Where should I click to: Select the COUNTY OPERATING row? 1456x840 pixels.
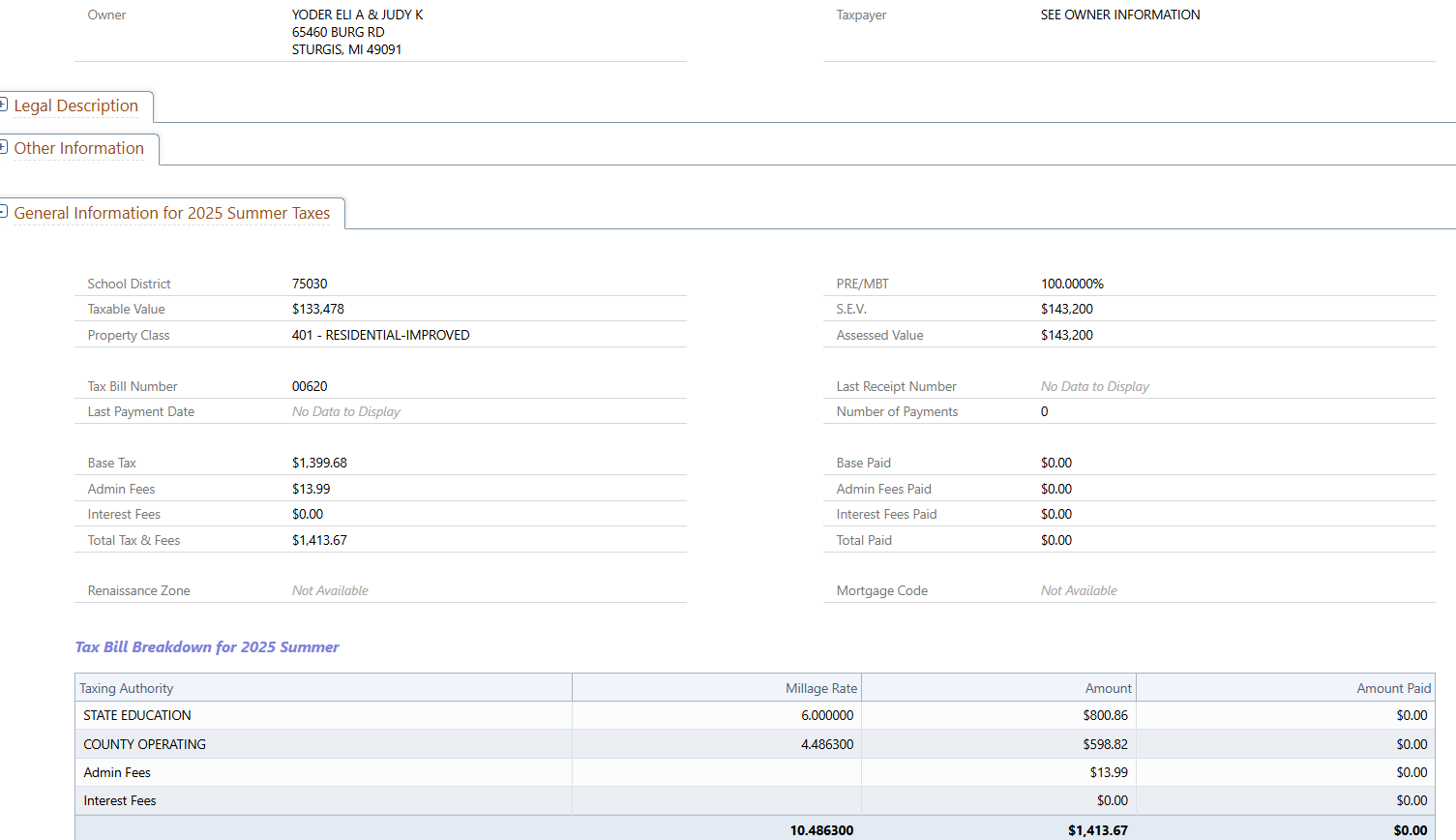click(x=144, y=744)
